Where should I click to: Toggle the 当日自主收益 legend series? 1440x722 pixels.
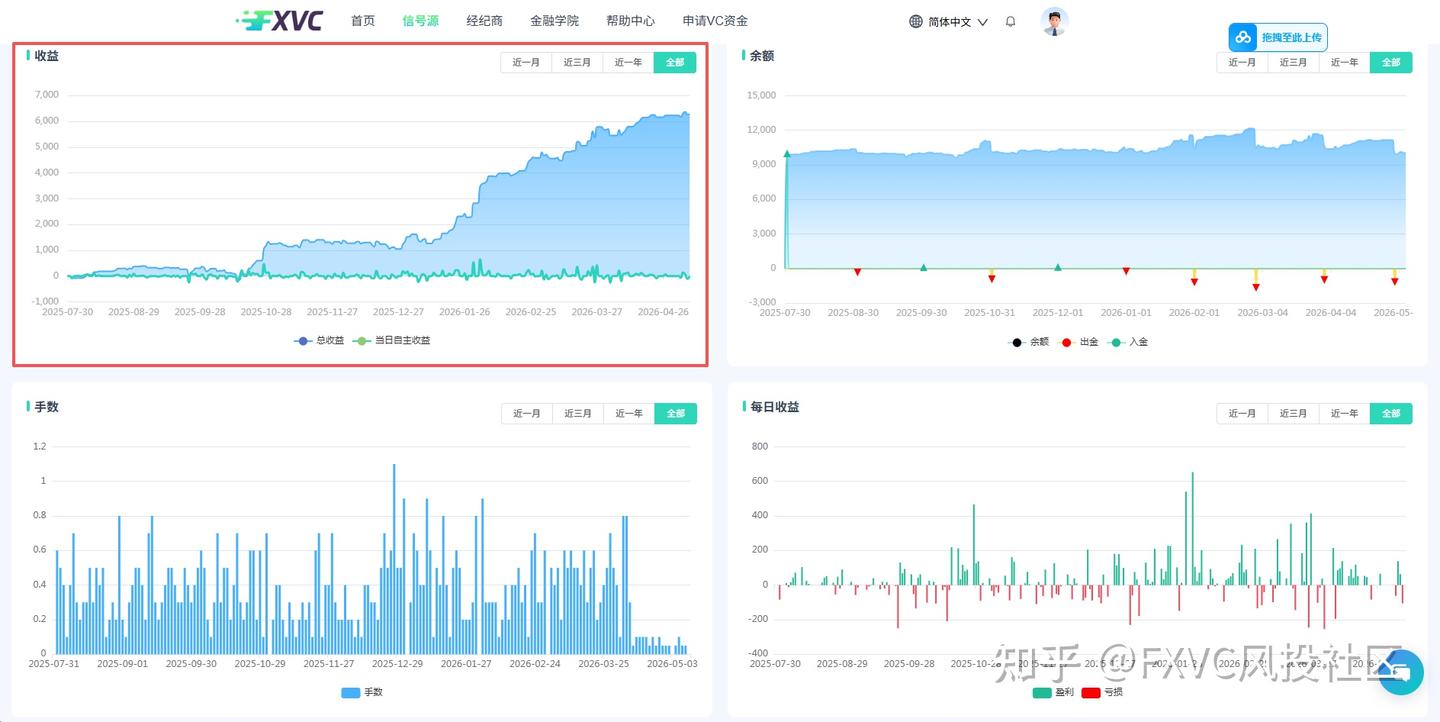[392, 340]
